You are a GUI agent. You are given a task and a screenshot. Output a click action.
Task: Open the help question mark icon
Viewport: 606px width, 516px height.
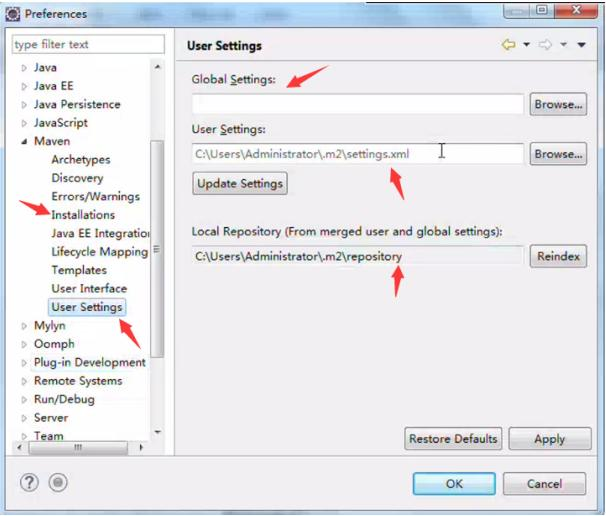[x=29, y=482]
